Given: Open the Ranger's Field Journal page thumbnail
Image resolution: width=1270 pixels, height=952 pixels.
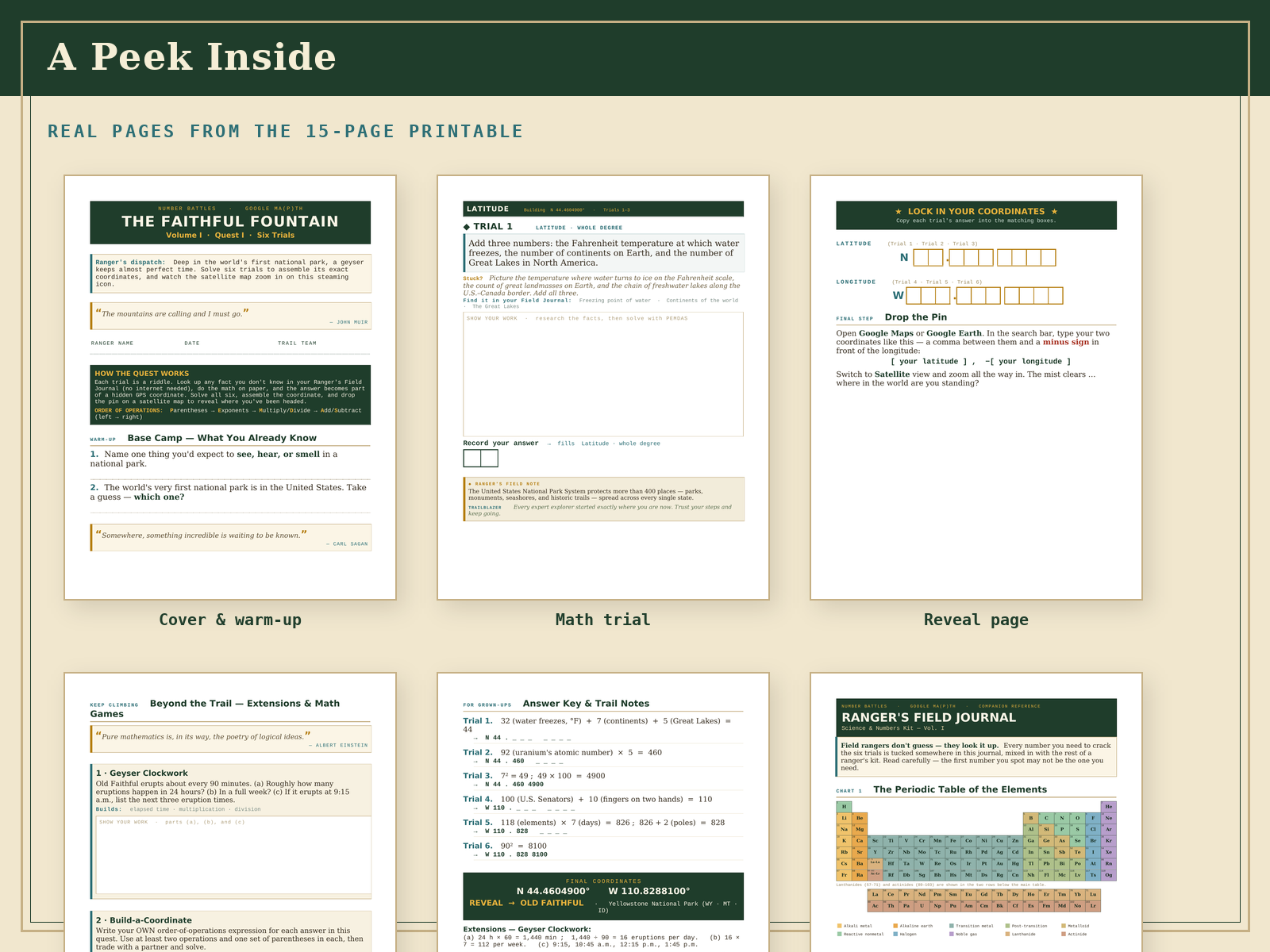Looking at the screenshot, I should click(x=976, y=812).
